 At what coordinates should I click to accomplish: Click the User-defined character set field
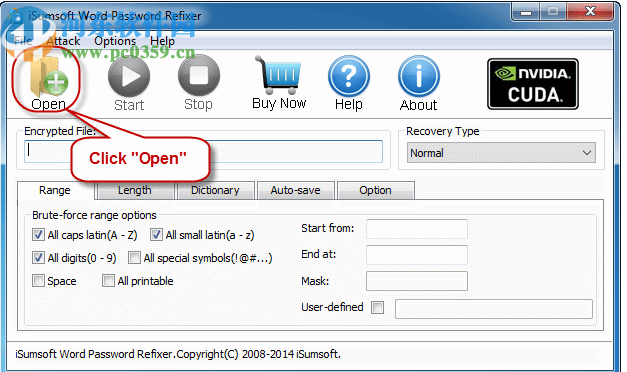pos(494,309)
